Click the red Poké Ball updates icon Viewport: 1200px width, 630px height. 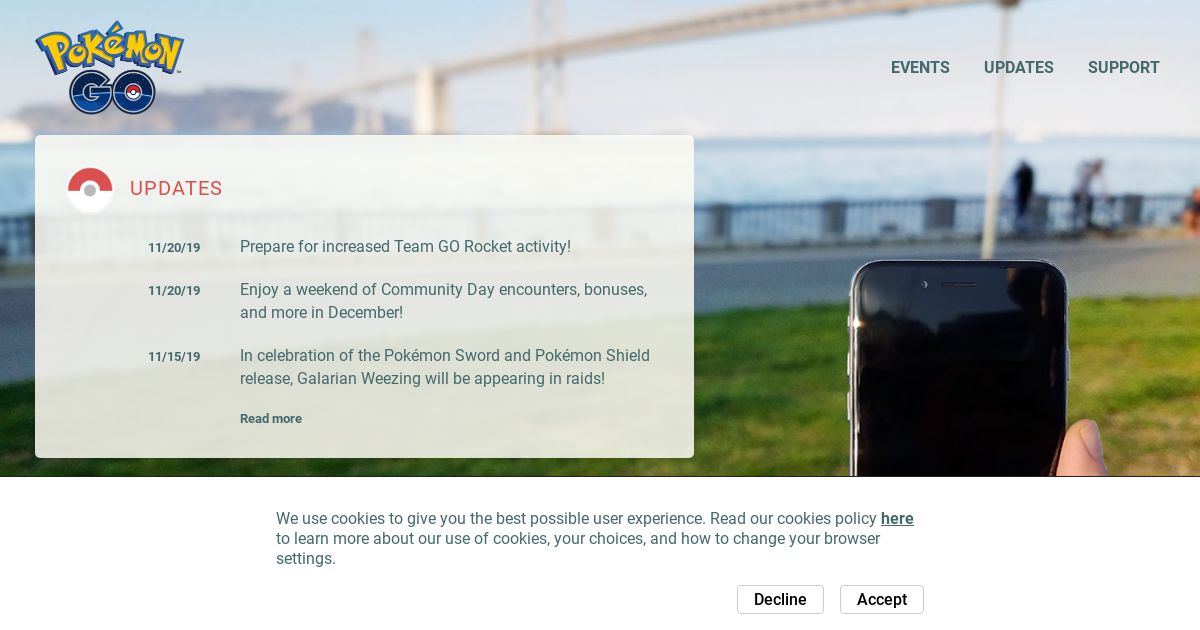pyautogui.click(x=90, y=189)
